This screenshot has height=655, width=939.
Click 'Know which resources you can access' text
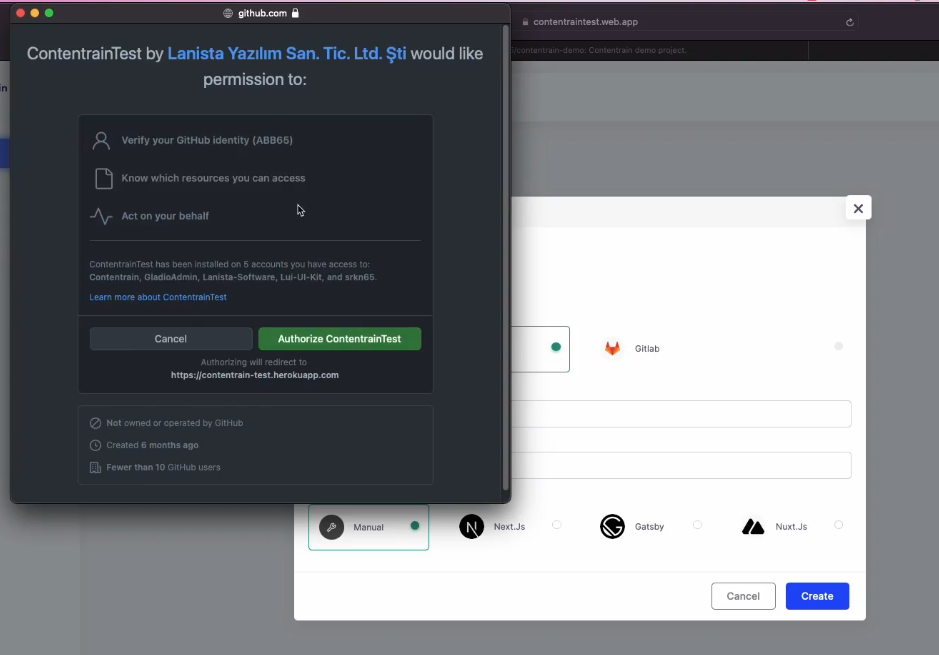tap(213, 178)
